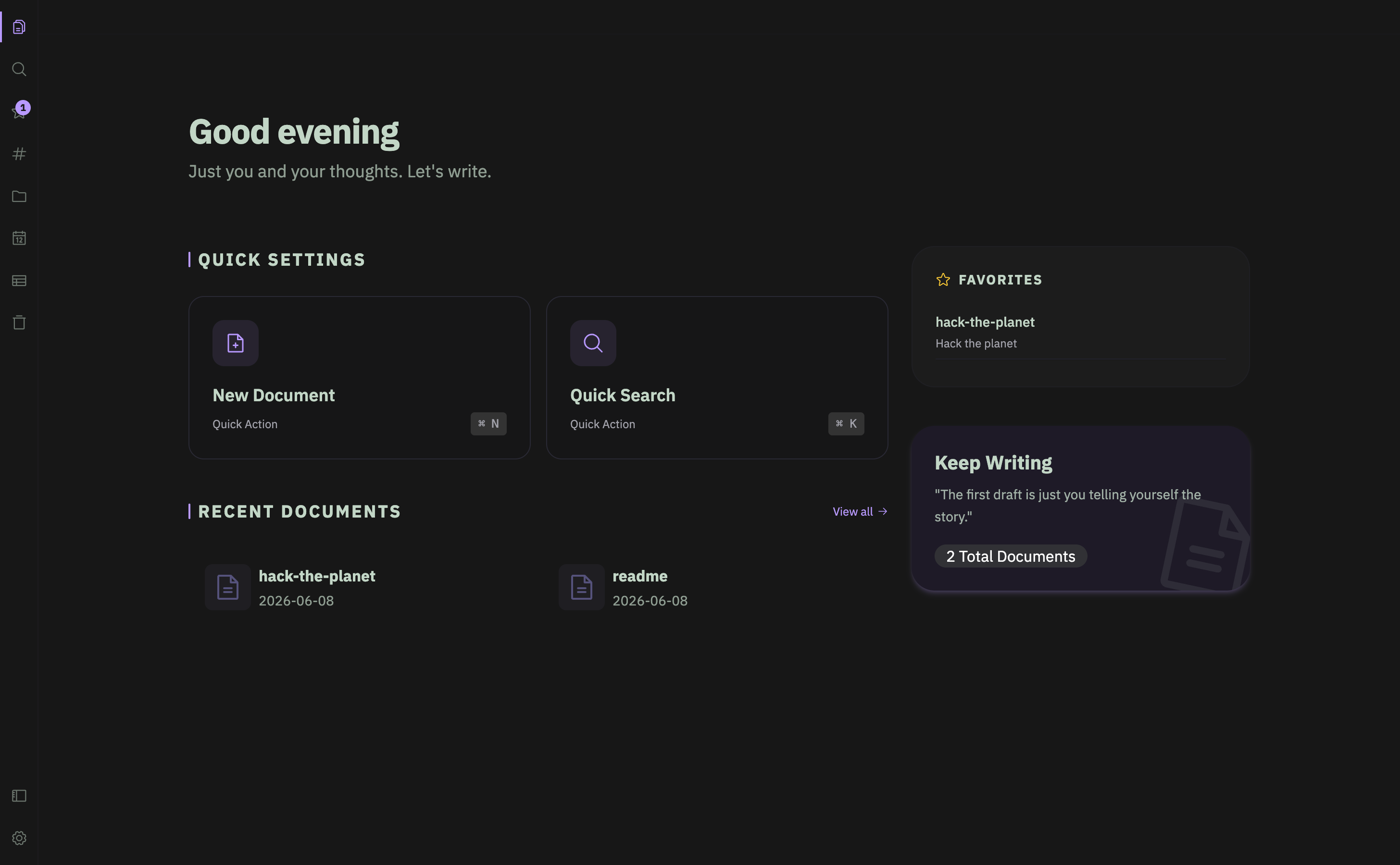Click the hack-the-planet recent document file icon

228,587
